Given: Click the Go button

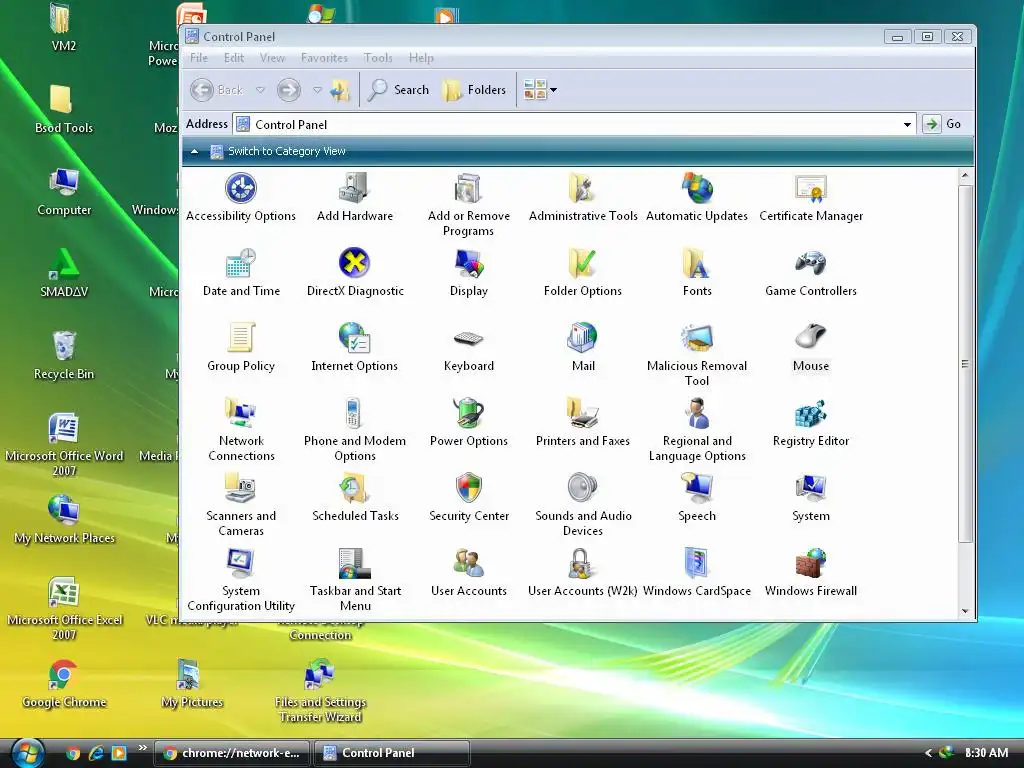Looking at the screenshot, I should (x=942, y=123).
